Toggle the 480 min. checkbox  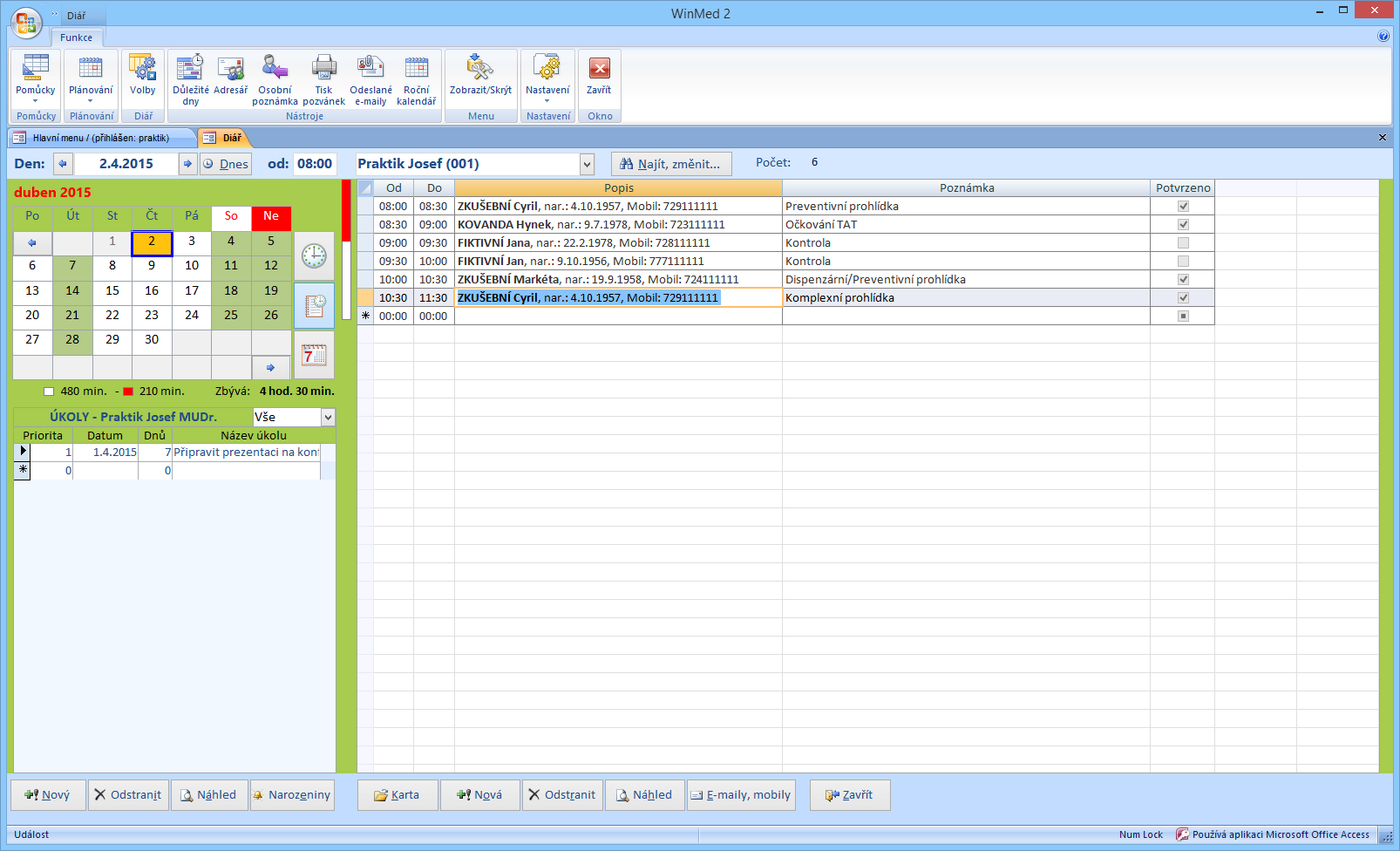[49, 391]
